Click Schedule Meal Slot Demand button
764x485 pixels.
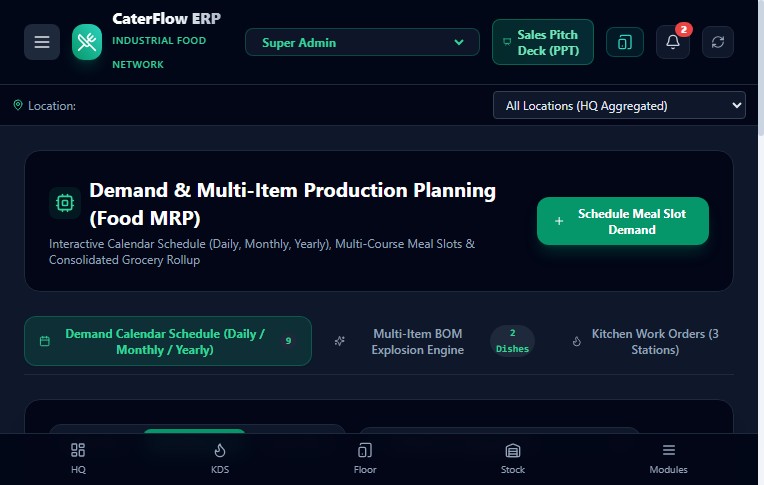623,221
